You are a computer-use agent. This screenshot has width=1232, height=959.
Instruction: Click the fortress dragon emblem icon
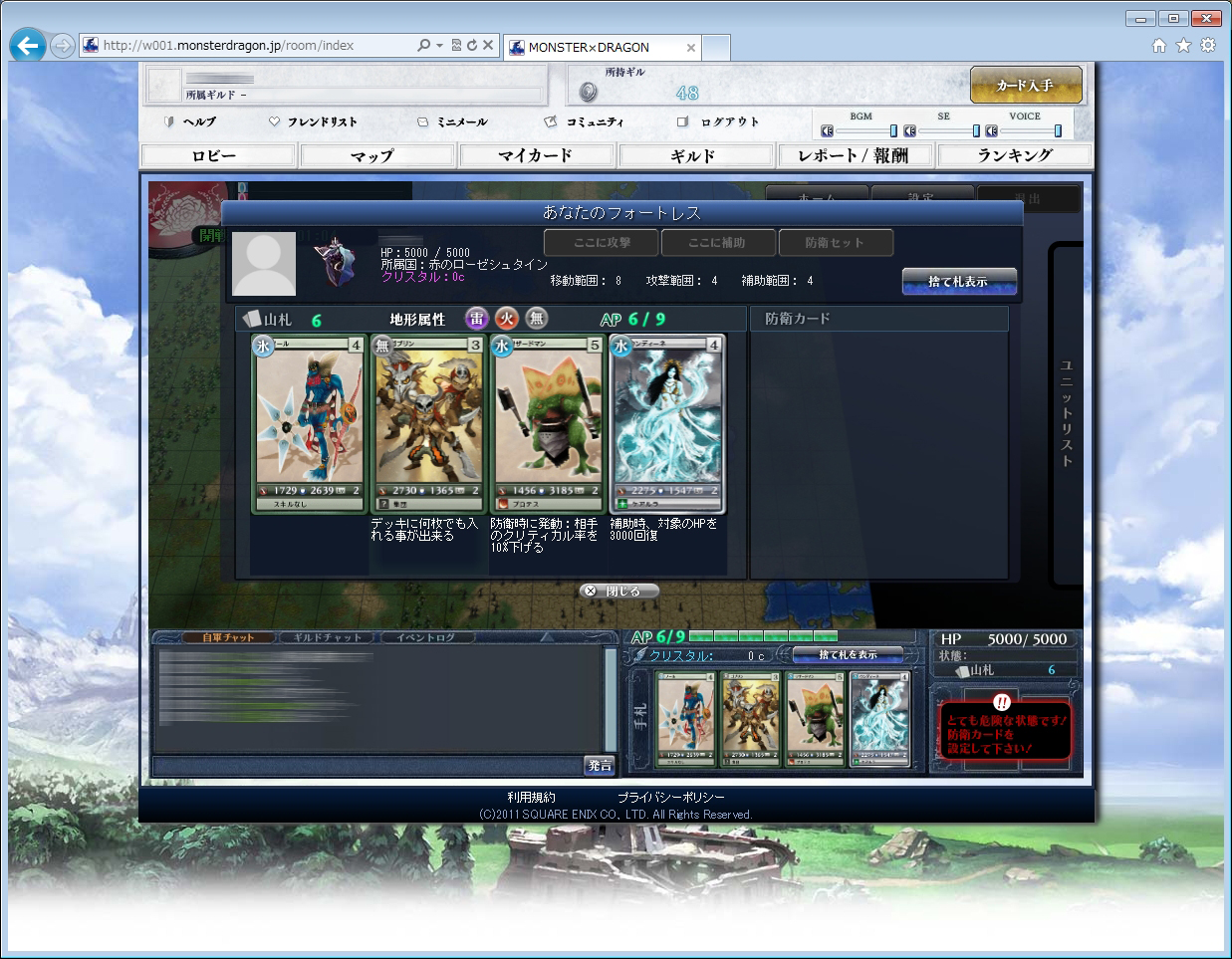tap(337, 263)
